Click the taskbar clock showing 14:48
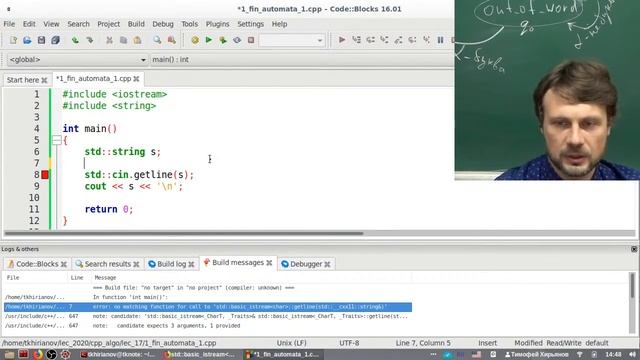640x360 pixels. pos(613,354)
